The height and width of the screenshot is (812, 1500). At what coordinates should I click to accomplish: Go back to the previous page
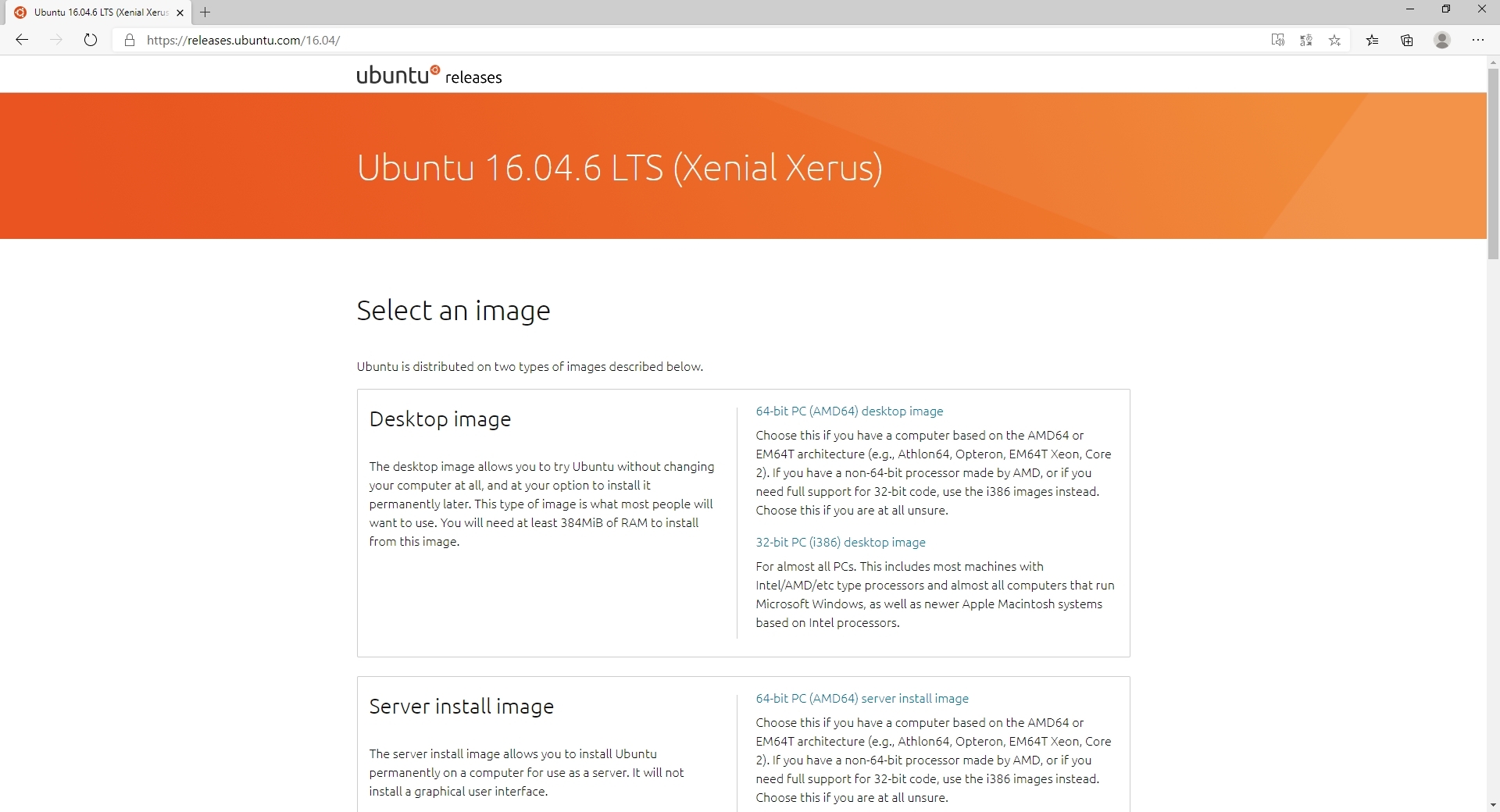tap(22, 40)
